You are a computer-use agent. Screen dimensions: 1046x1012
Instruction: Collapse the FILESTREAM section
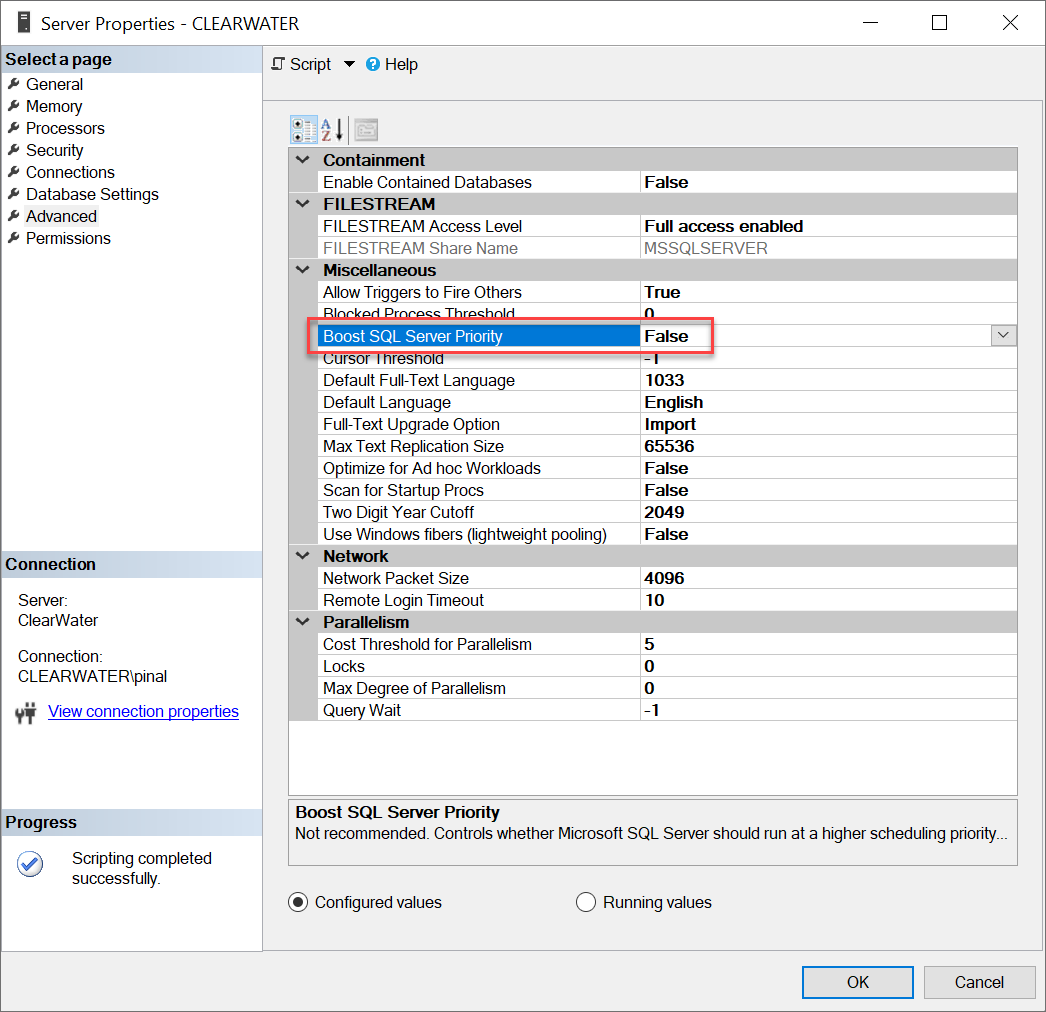pos(303,203)
